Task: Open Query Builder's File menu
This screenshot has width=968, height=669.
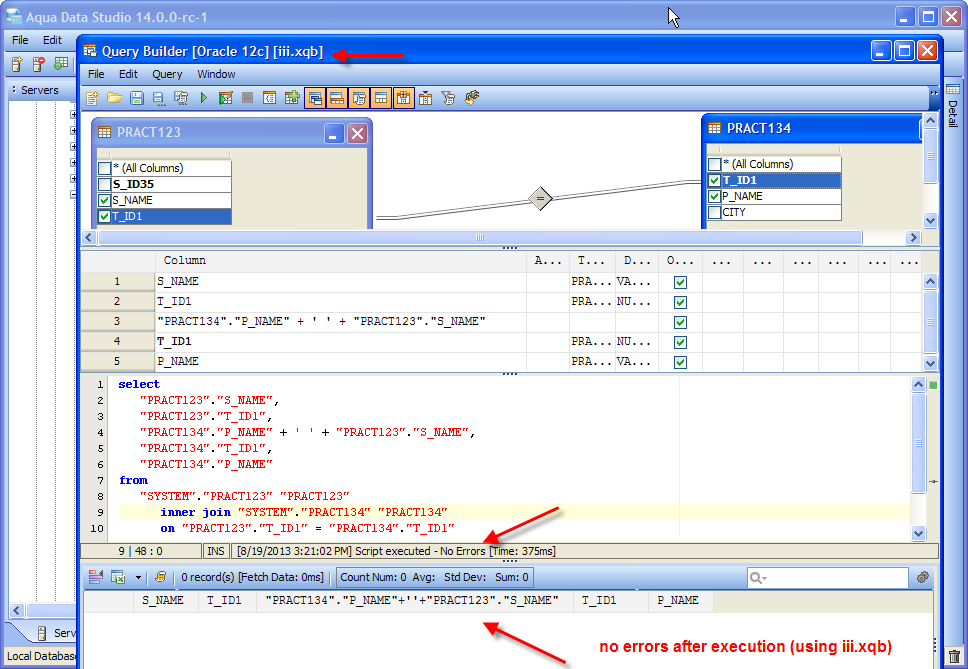Action: point(96,74)
